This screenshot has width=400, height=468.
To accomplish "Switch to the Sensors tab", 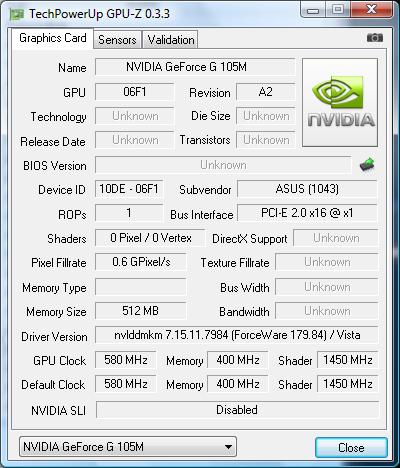I will (117, 40).
